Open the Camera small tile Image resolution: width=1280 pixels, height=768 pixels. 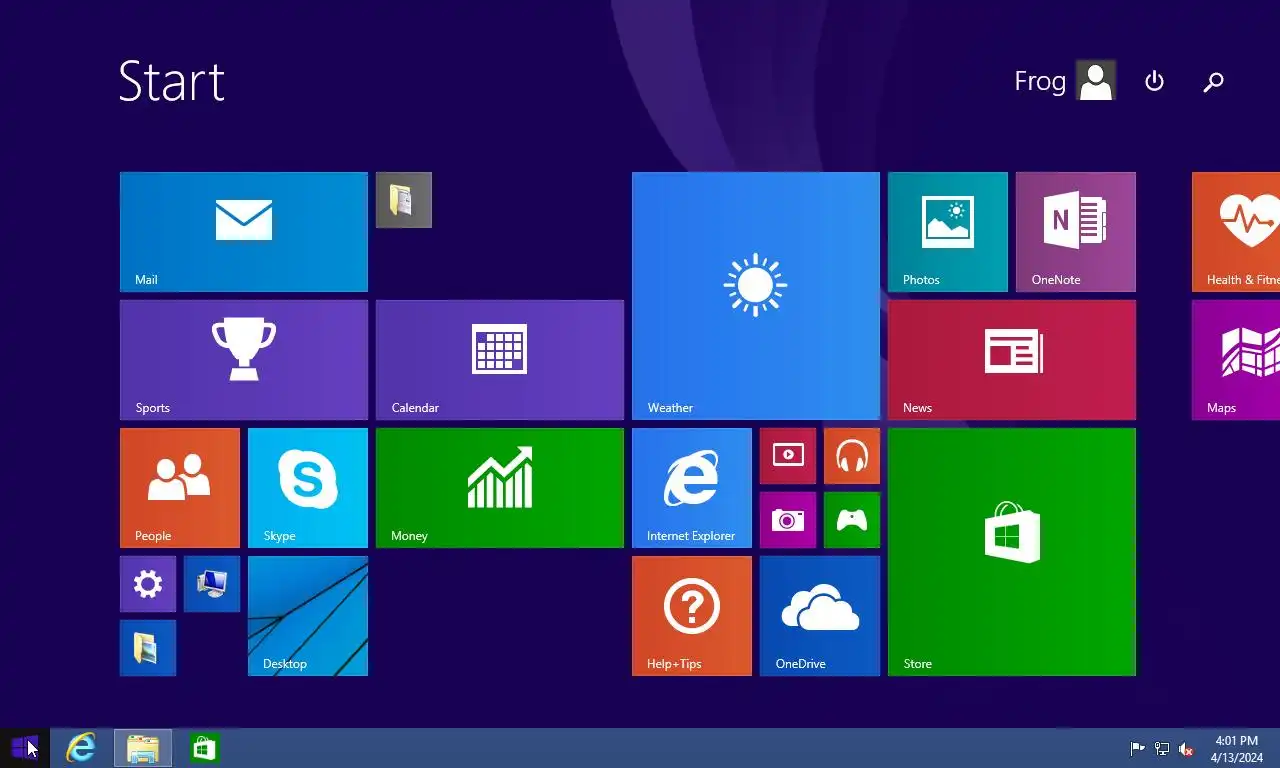[788, 520]
